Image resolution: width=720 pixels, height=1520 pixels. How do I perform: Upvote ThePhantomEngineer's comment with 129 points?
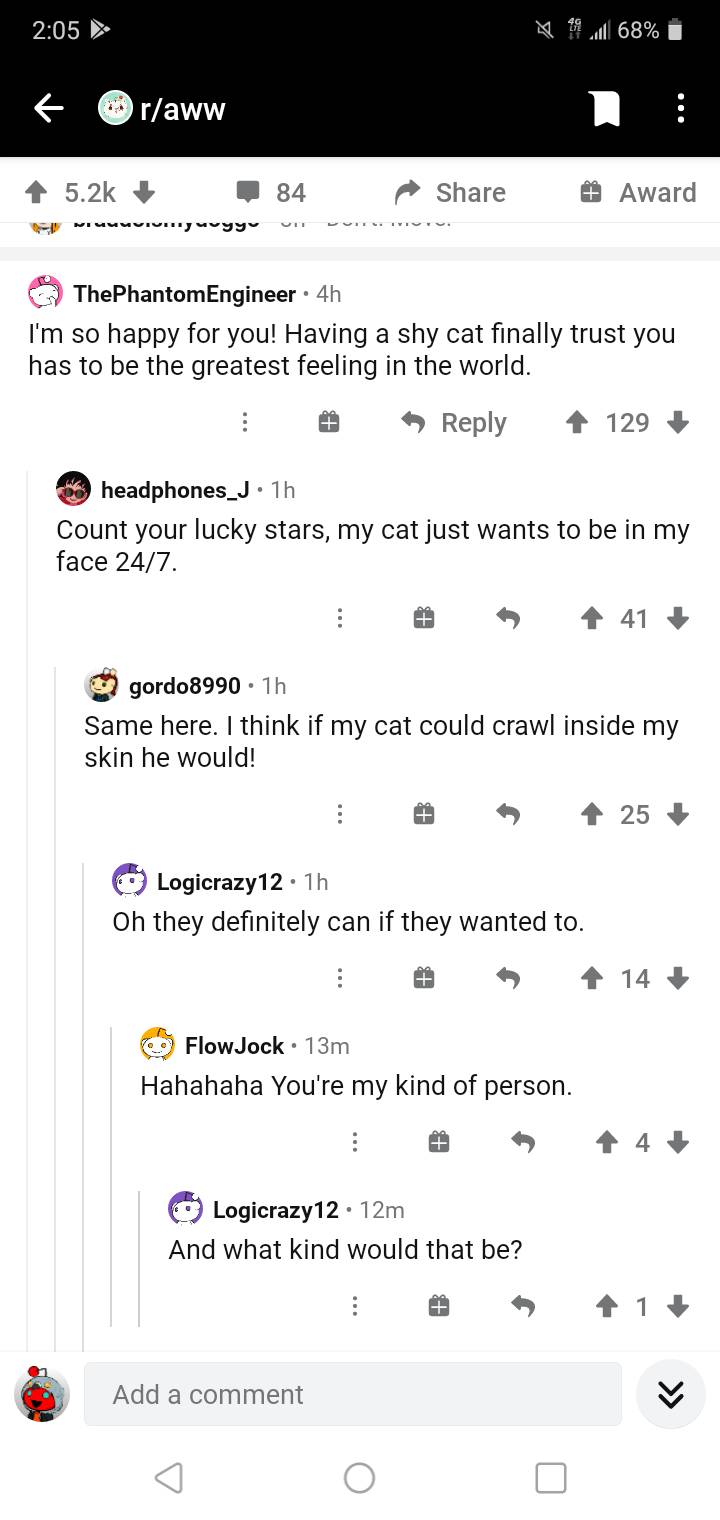click(577, 423)
